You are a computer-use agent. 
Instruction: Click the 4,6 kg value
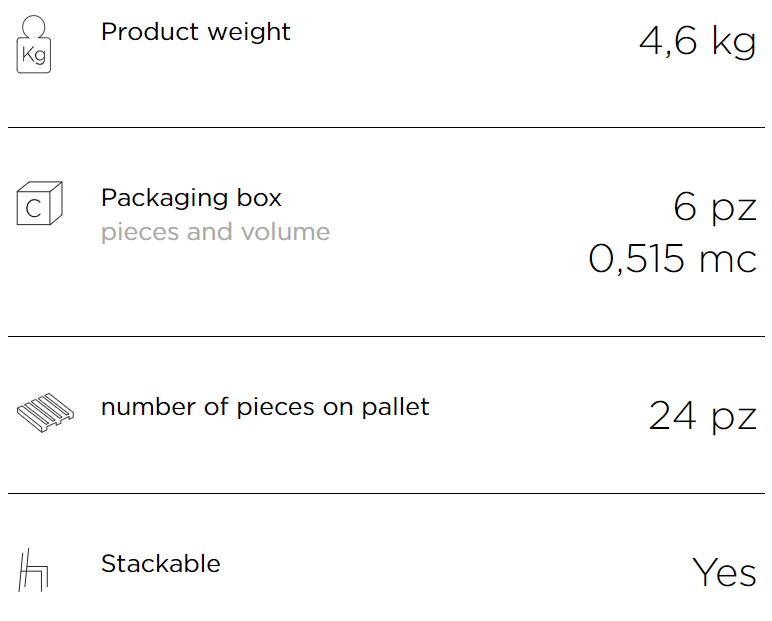[698, 41]
